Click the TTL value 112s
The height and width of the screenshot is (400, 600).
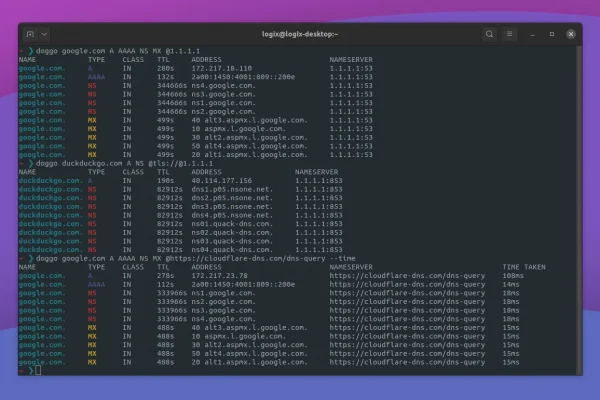click(x=165, y=284)
